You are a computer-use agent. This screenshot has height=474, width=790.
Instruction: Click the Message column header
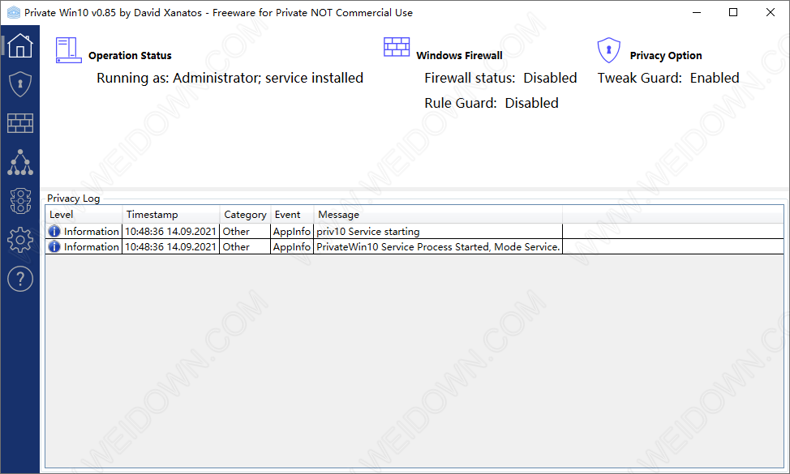[438, 215]
